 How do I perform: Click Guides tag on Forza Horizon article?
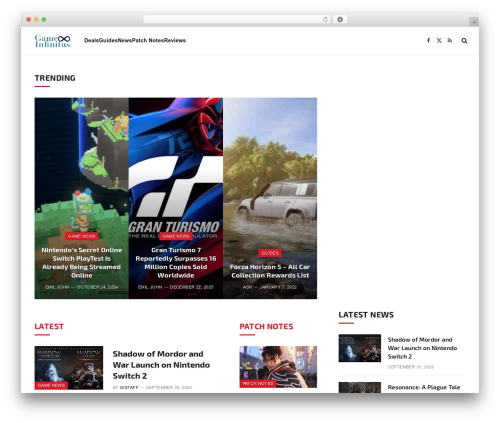pyautogui.click(x=270, y=253)
